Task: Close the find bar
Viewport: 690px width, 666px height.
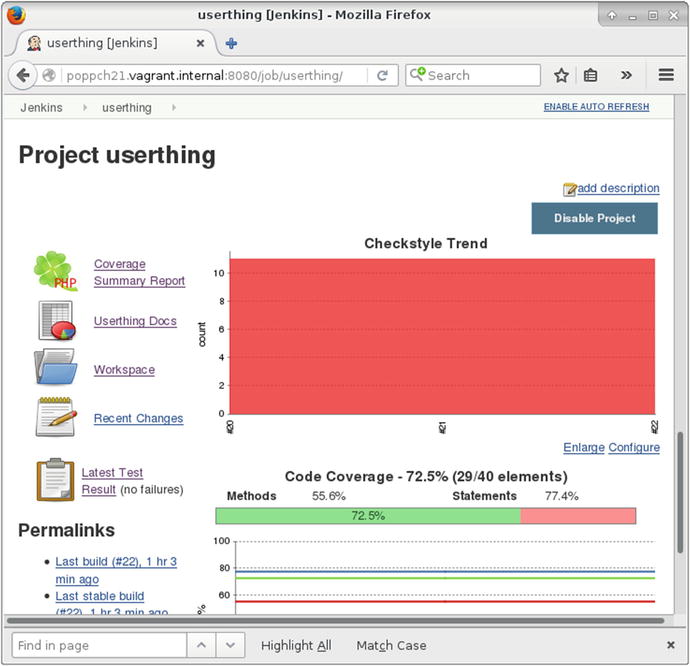Action: coord(671,645)
